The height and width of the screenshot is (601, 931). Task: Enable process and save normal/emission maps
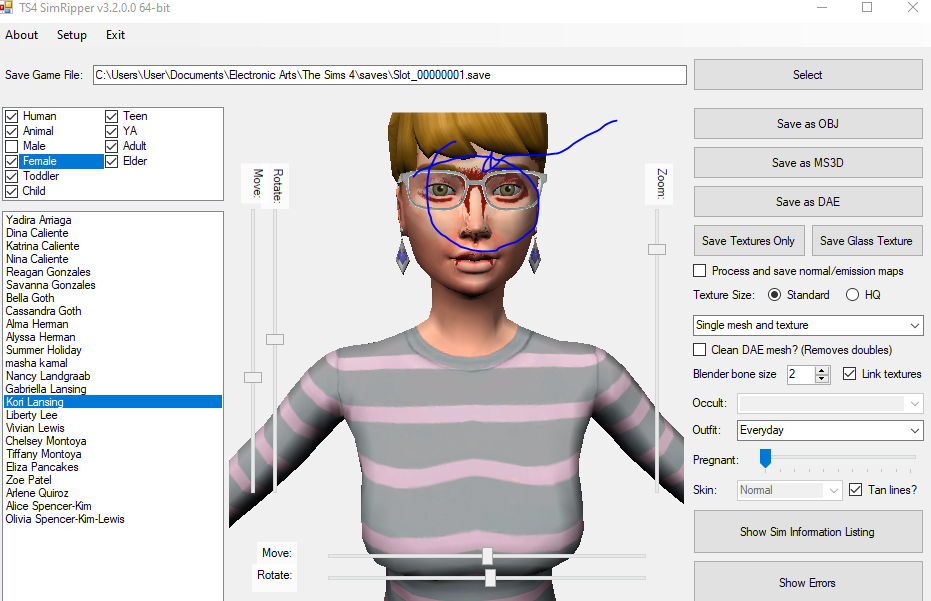tap(698, 270)
